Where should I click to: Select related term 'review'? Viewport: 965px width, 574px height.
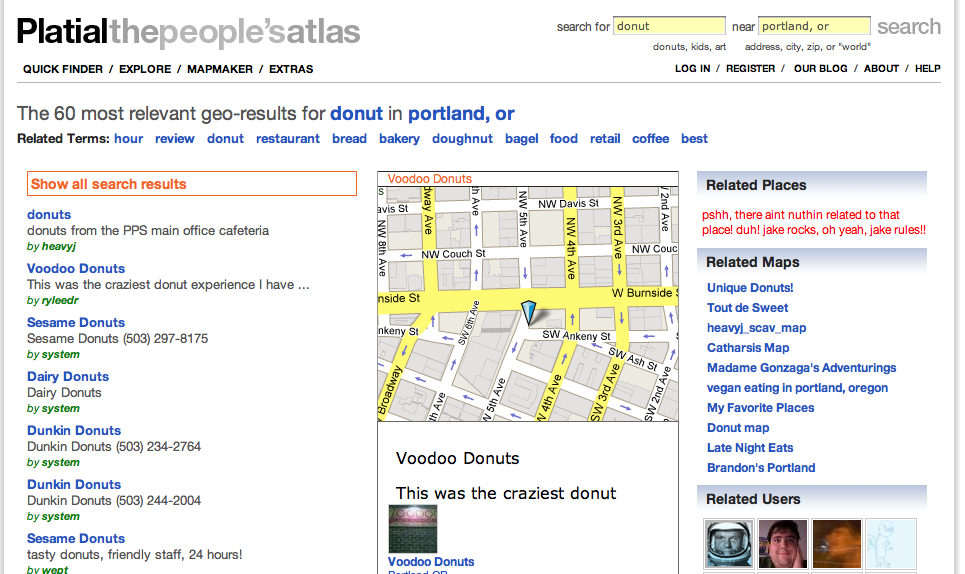coord(175,139)
